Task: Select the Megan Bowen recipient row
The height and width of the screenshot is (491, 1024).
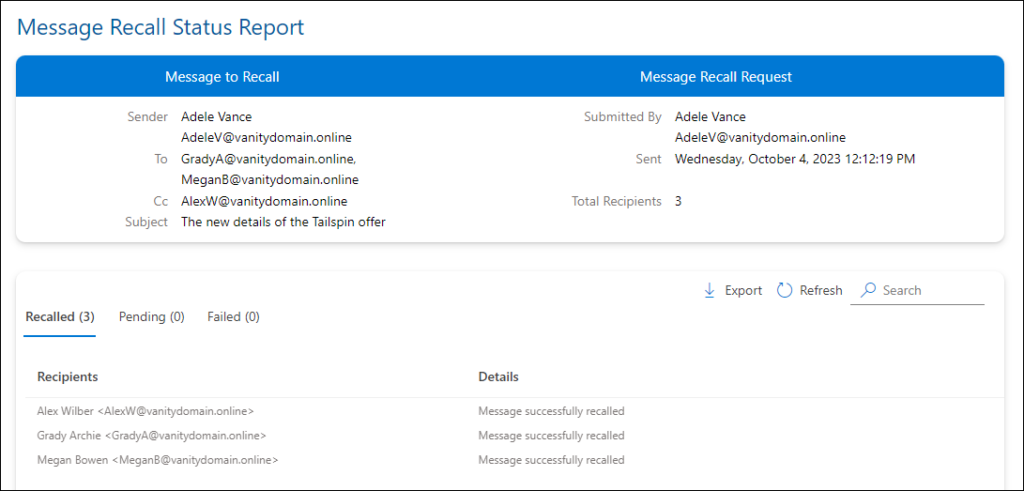Action: [x=157, y=460]
